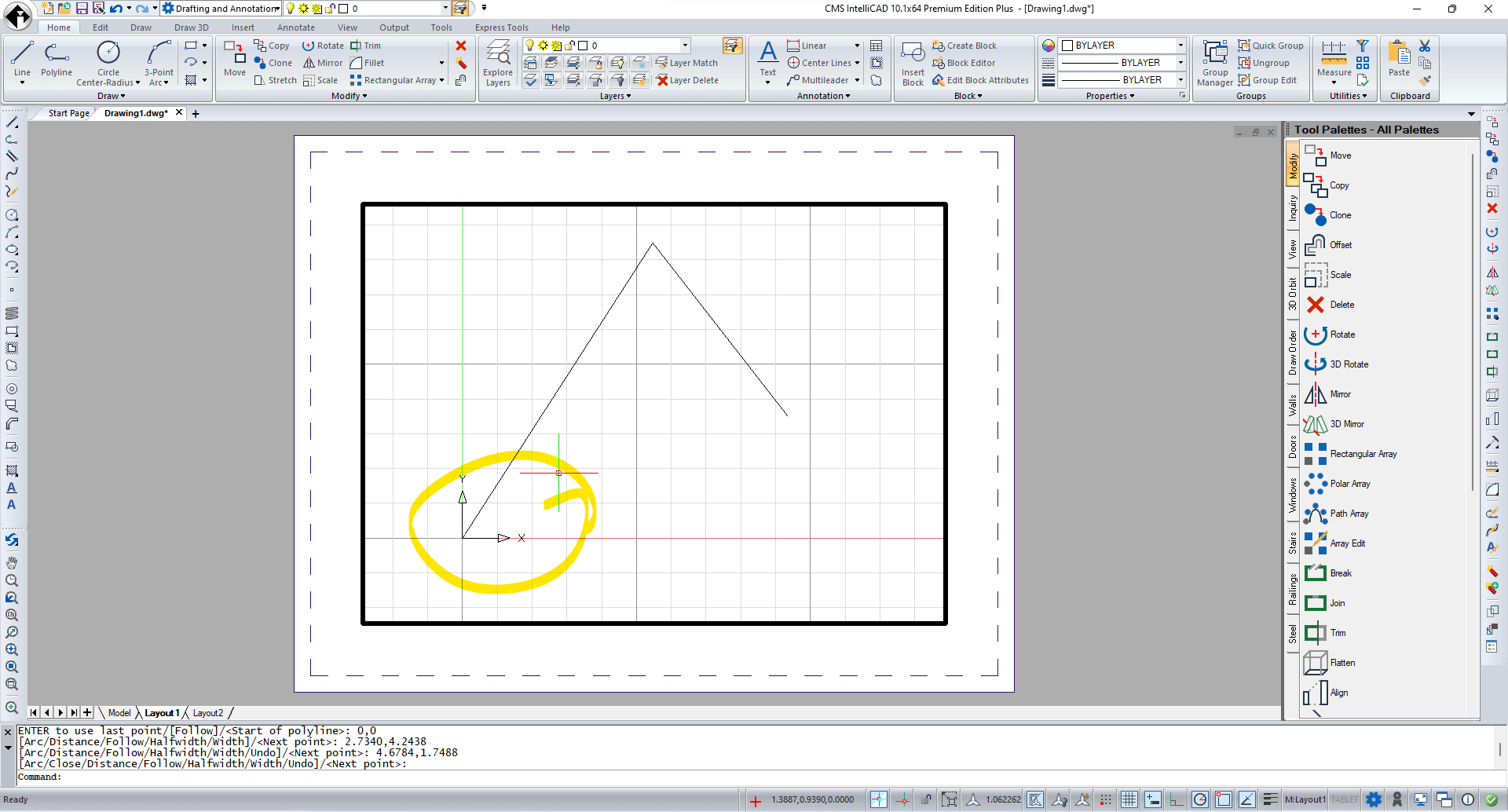This screenshot has width=1508, height=812.
Task: Activate the 3-Point Arc tool
Action: coord(159,62)
